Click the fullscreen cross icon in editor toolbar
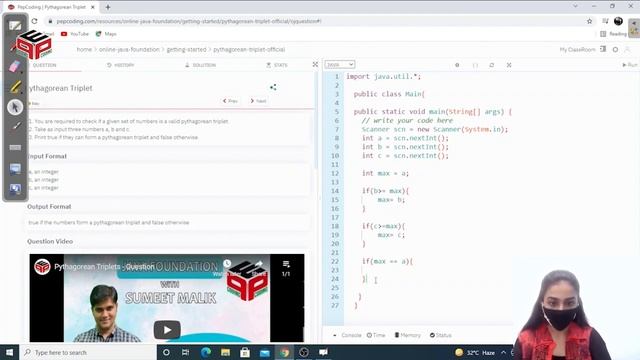Image resolution: width=640 pixels, height=360 pixels. point(509,65)
